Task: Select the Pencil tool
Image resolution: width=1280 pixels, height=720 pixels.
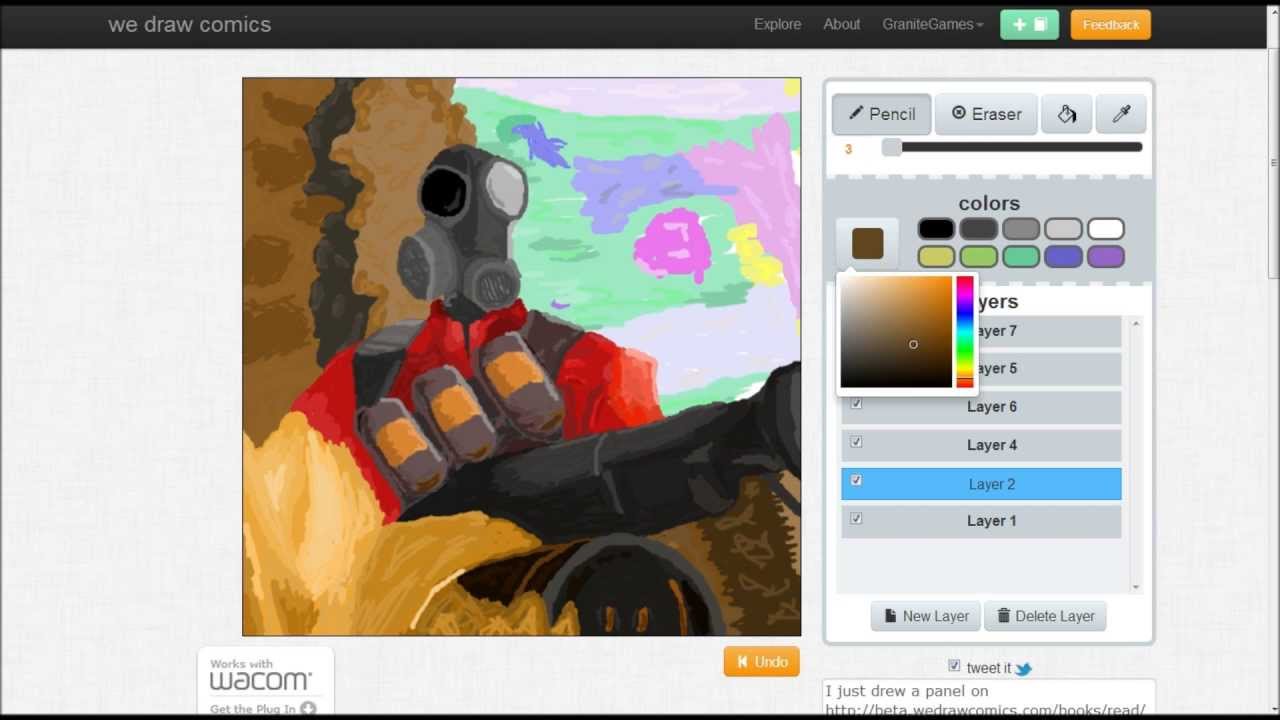Action: coord(881,114)
